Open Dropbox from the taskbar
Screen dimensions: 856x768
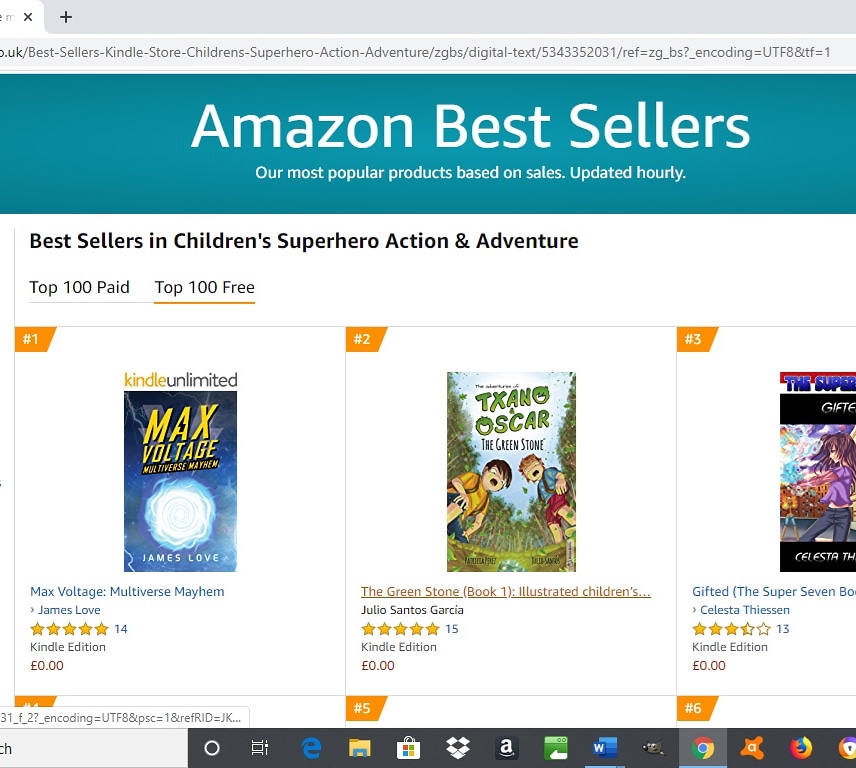pyautogui.click(x=457, y=748)
